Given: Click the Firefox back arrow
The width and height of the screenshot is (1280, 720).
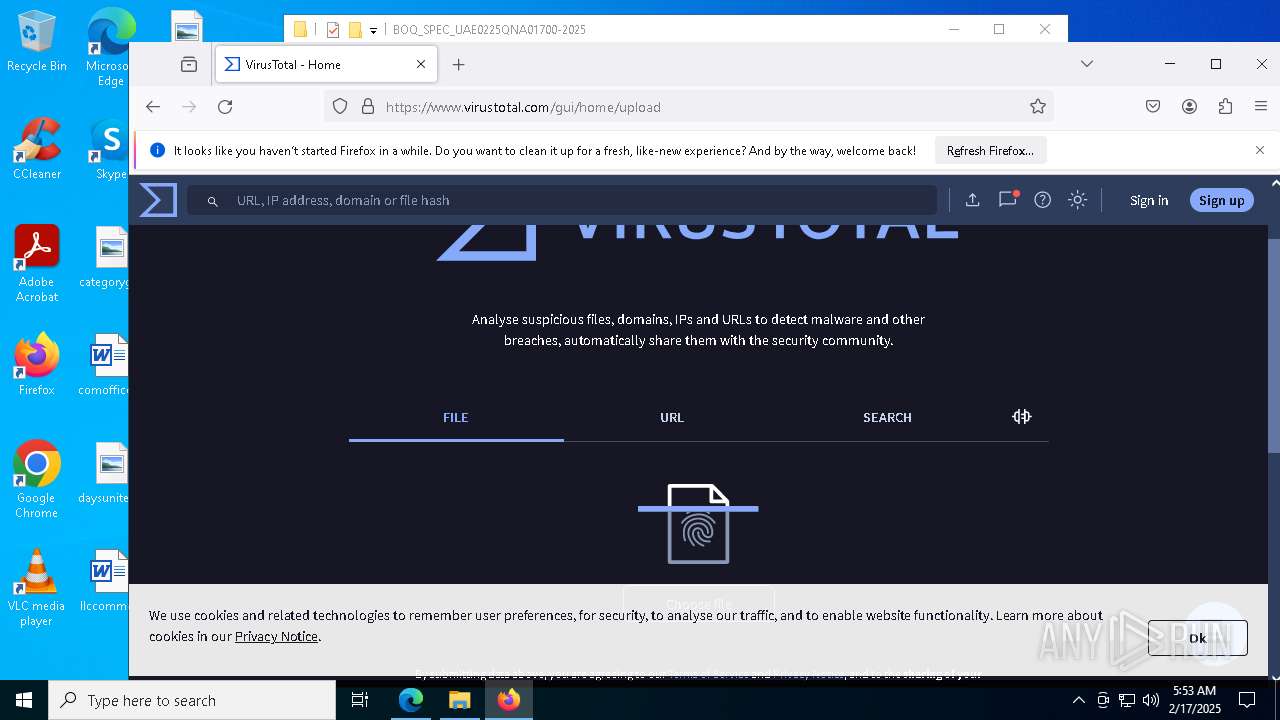Looking at the screenshot, I should point(153,106).
